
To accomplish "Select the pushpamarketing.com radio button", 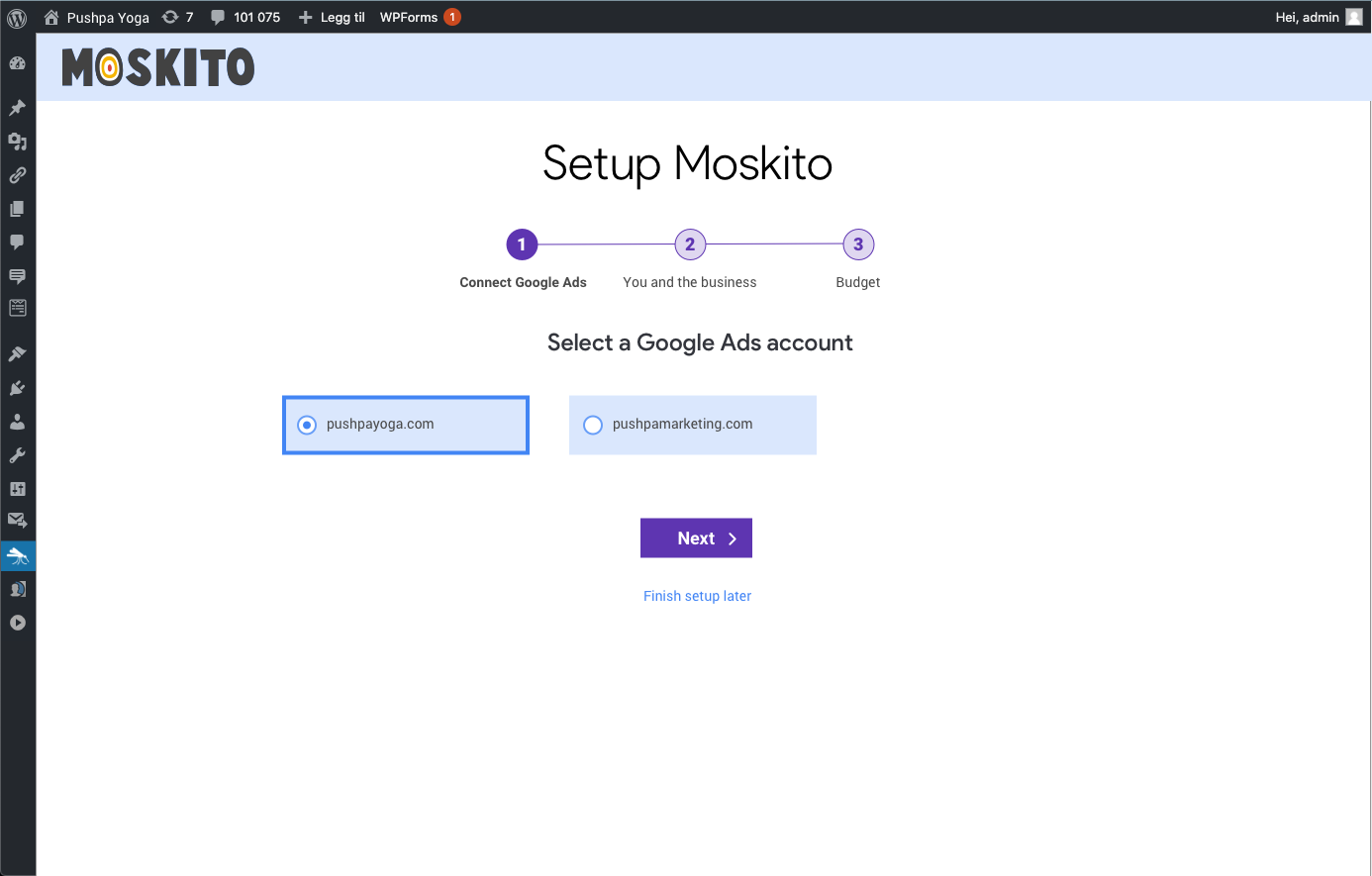I will tap(593, 425).
